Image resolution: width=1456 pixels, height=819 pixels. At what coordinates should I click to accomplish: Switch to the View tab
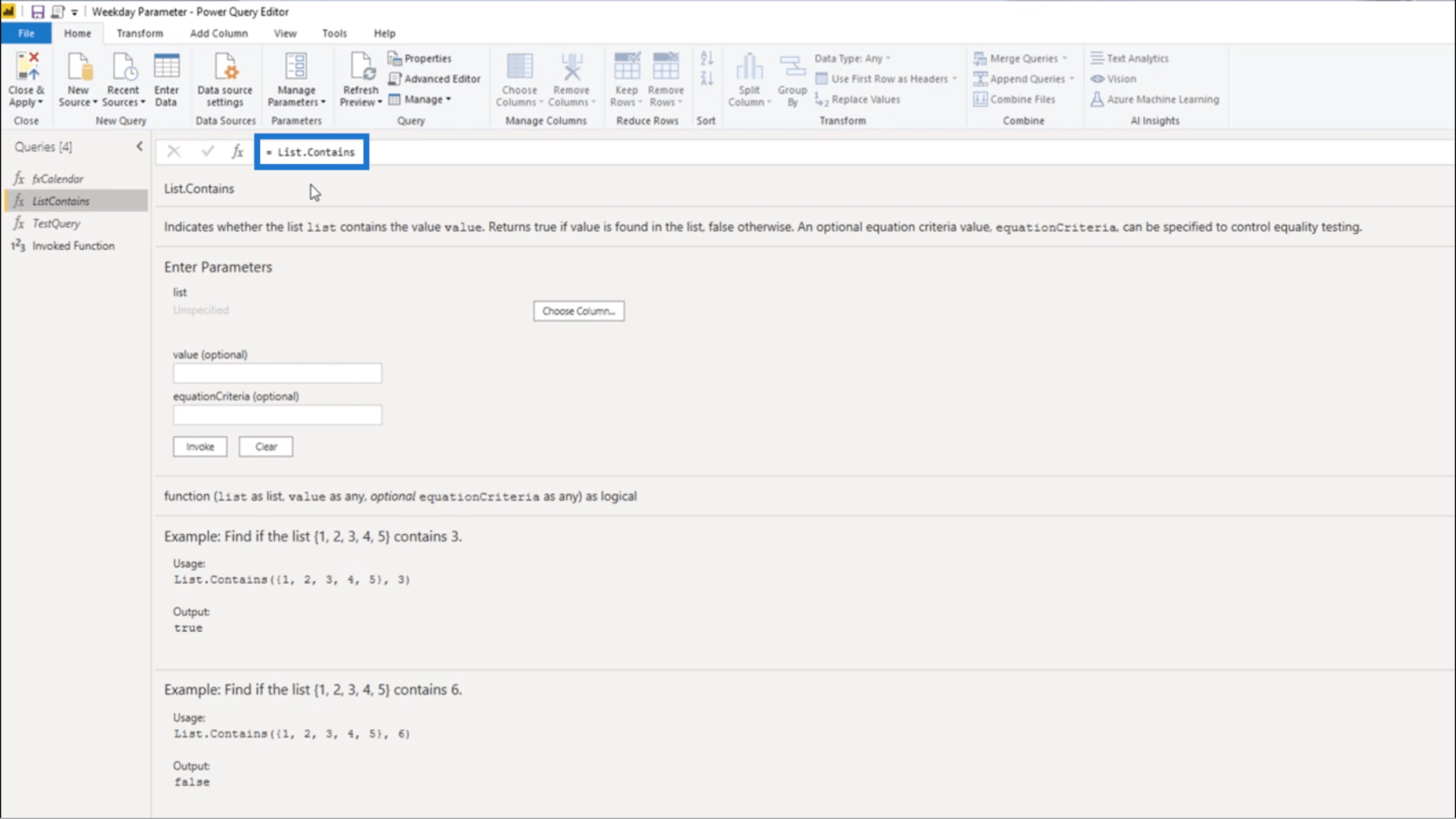(285, 33)
